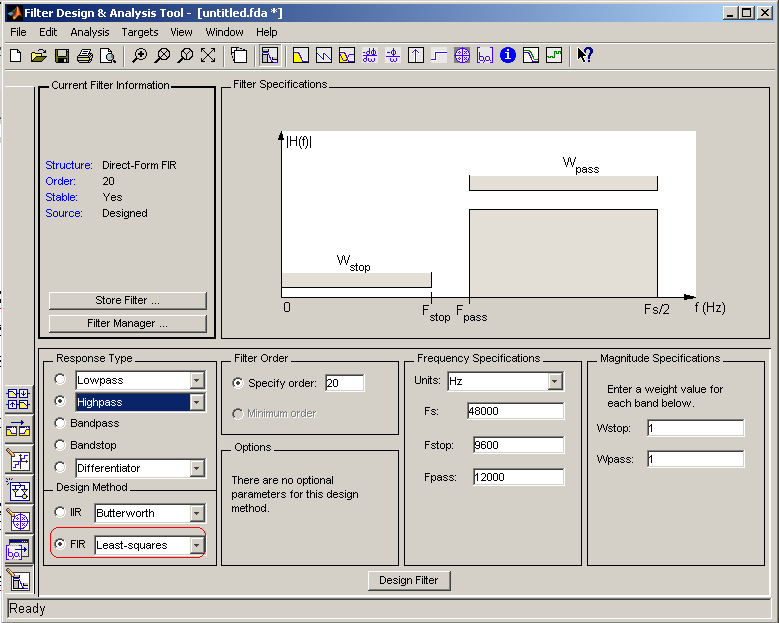The width and height of the screenshot is (779, 623).
Task: Show Magnitude and Phase Responses plot
Action: tap(346, 56)
